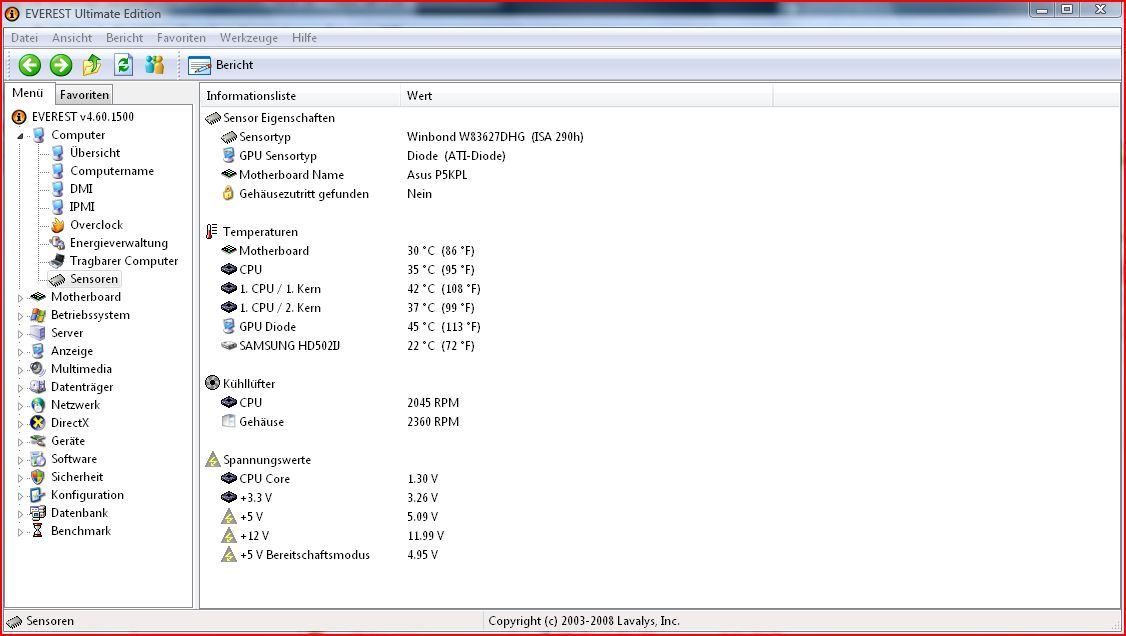Image resolution: width=1126 pixels, height=636 pixels.
Task: Open the Datei menu
Action: 24,38
